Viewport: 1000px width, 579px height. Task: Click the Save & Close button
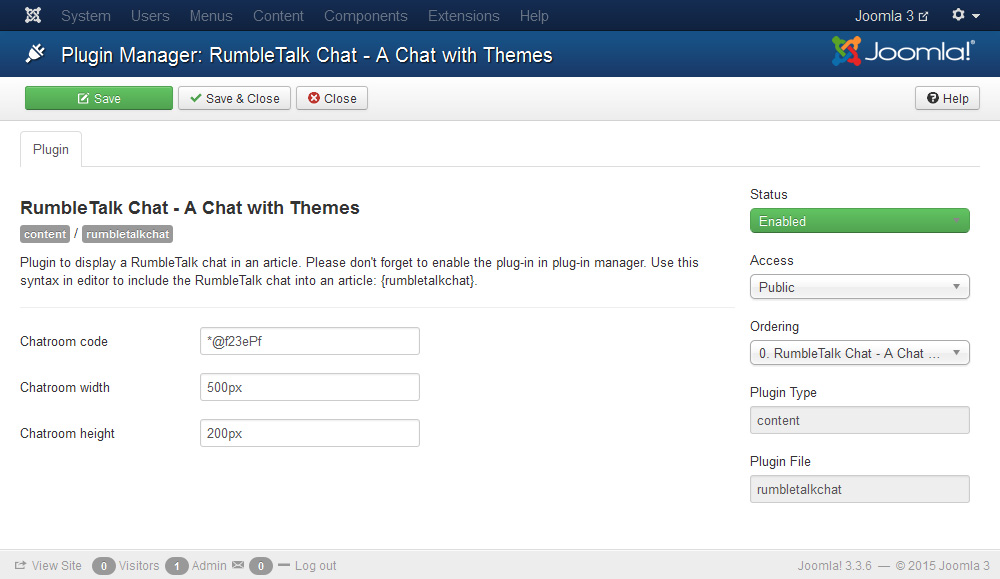[234, 98]
